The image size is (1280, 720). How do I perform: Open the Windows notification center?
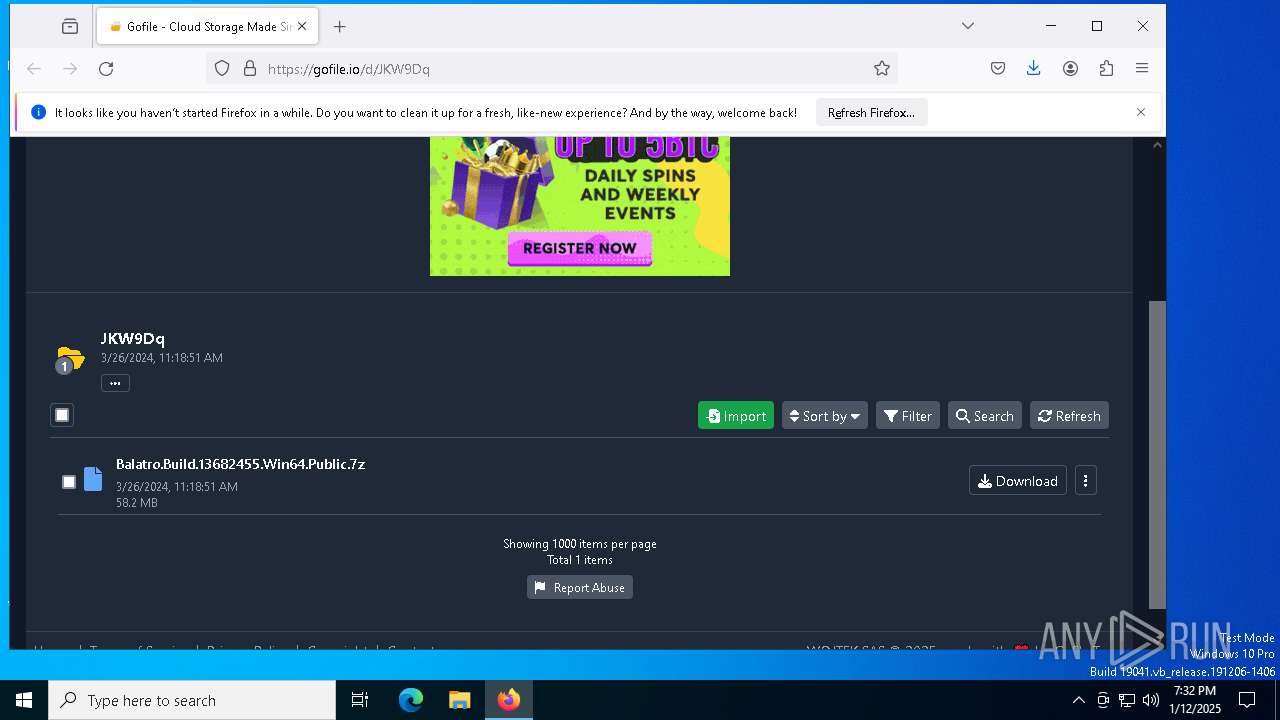[1247, 700]
